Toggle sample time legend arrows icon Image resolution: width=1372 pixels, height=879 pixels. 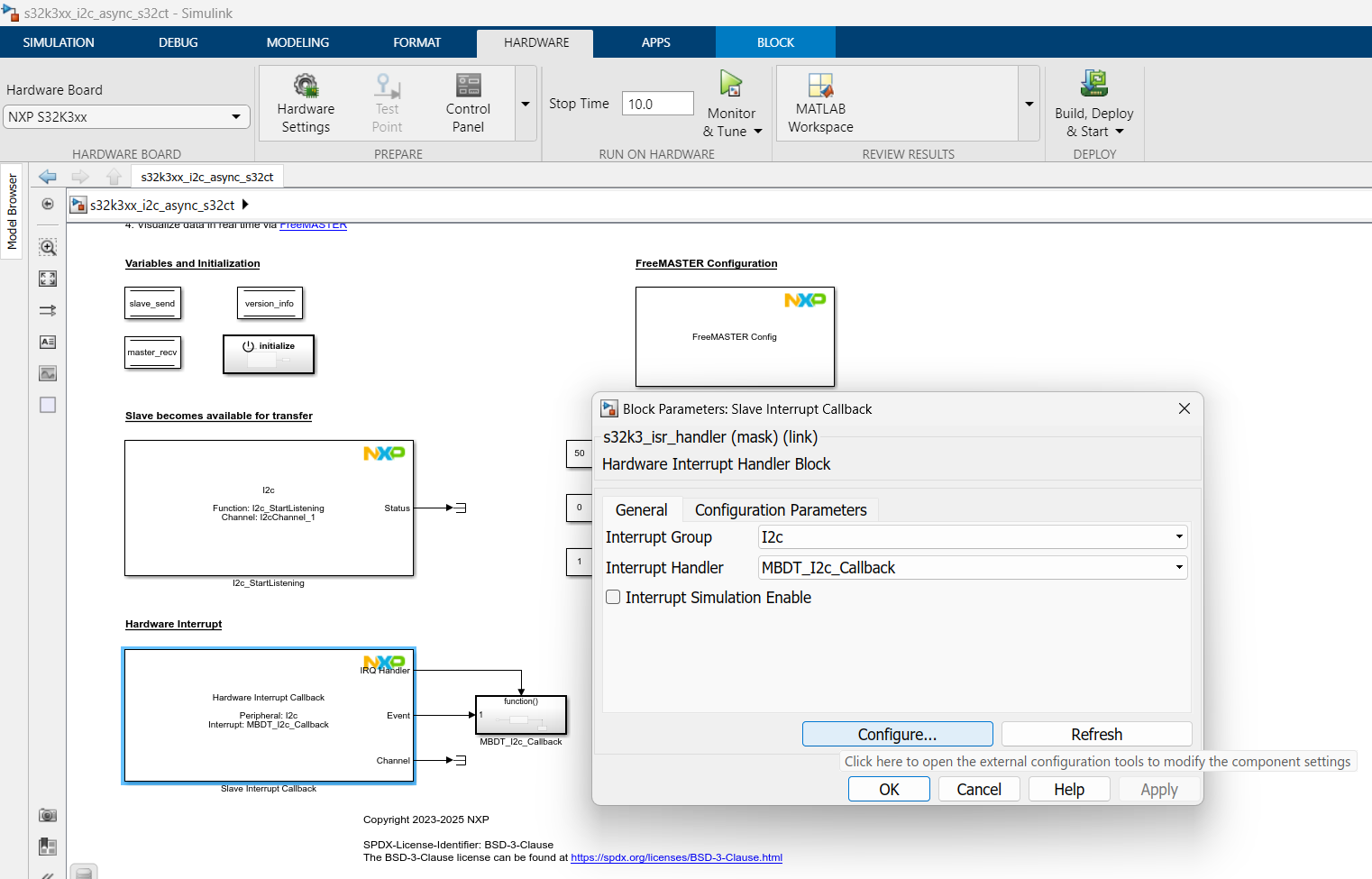48,310
